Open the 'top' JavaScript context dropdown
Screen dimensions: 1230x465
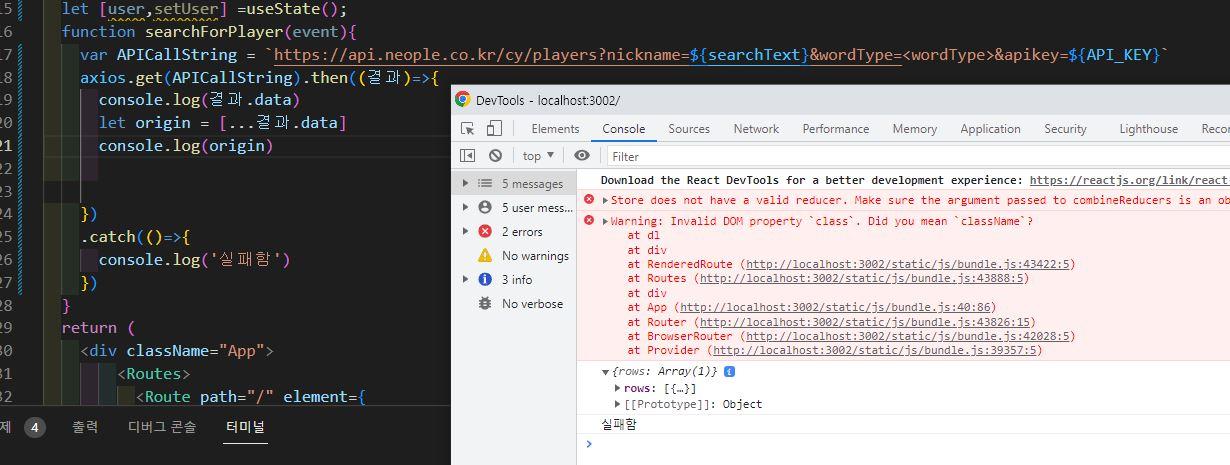coord(538,156)
